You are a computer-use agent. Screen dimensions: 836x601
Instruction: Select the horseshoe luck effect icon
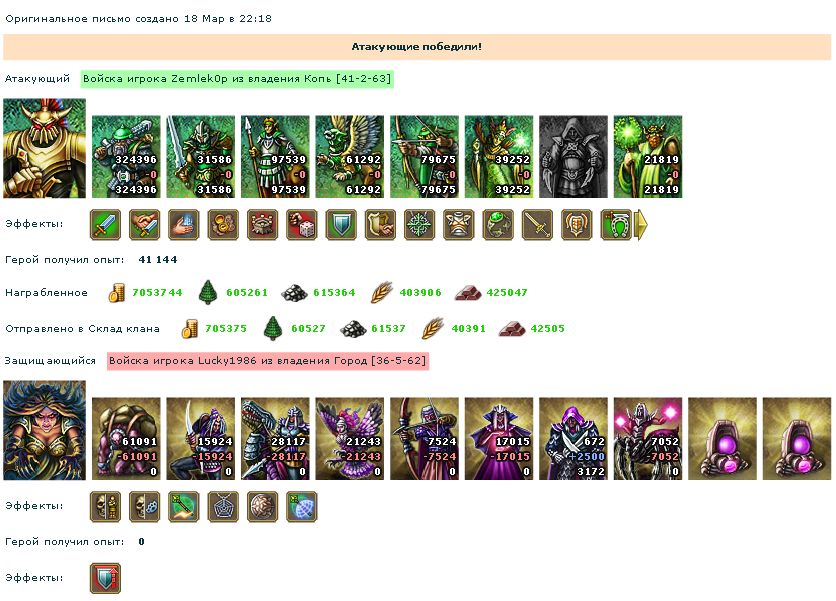(616, 225)
